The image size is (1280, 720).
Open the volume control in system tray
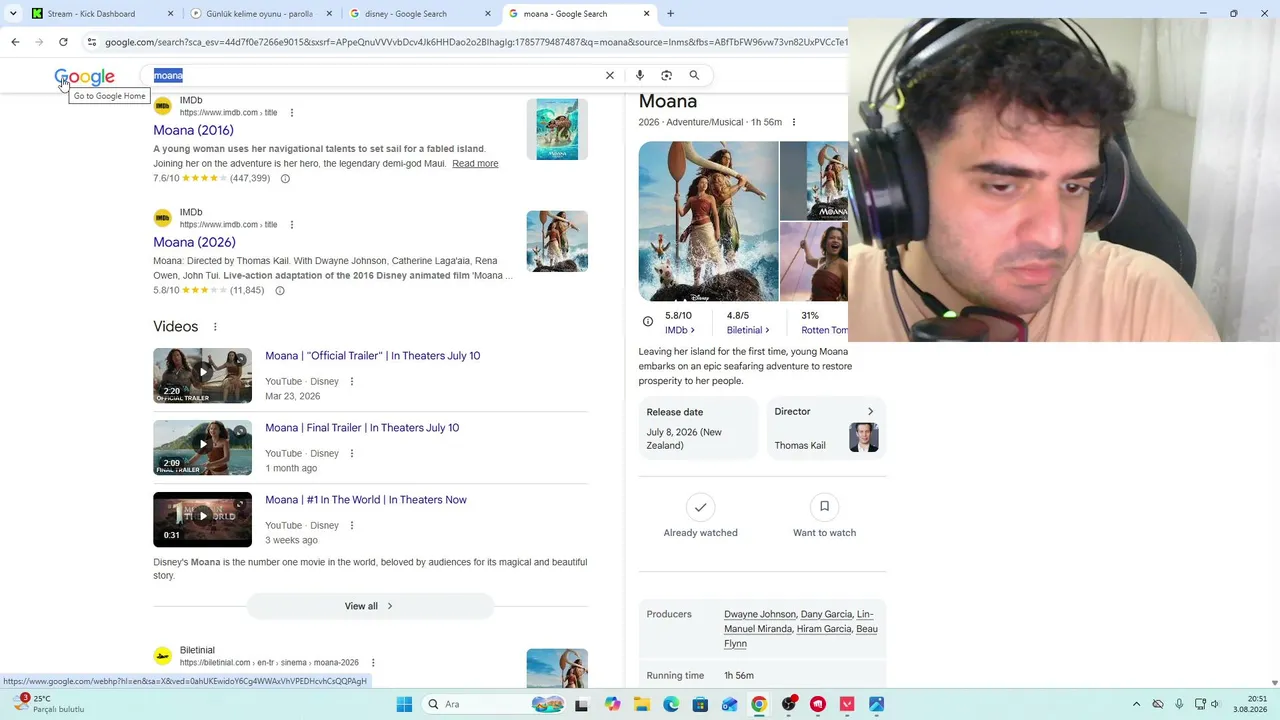tap(1216, 704)
